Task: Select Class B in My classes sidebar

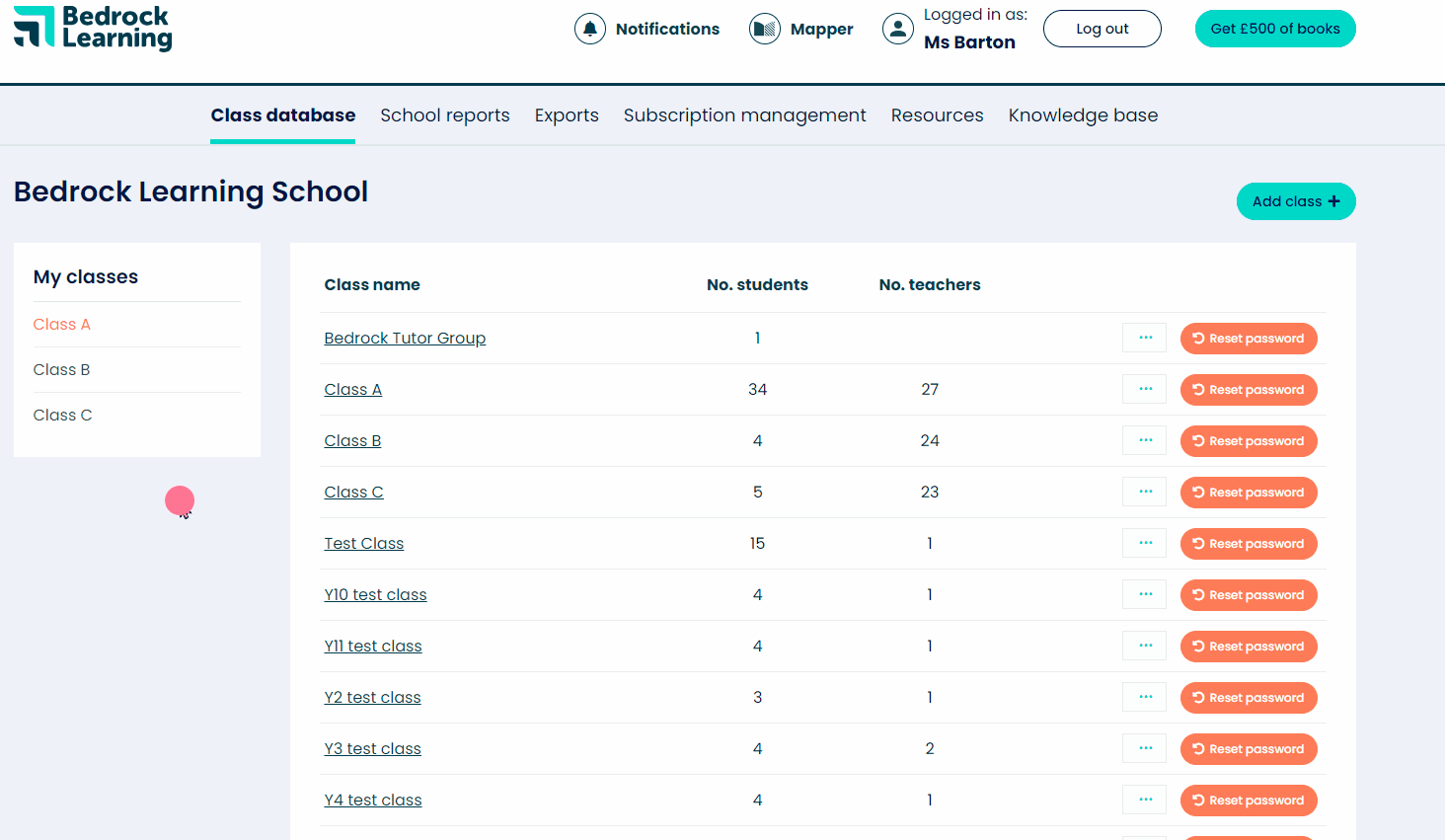Action: pos(62,370)
